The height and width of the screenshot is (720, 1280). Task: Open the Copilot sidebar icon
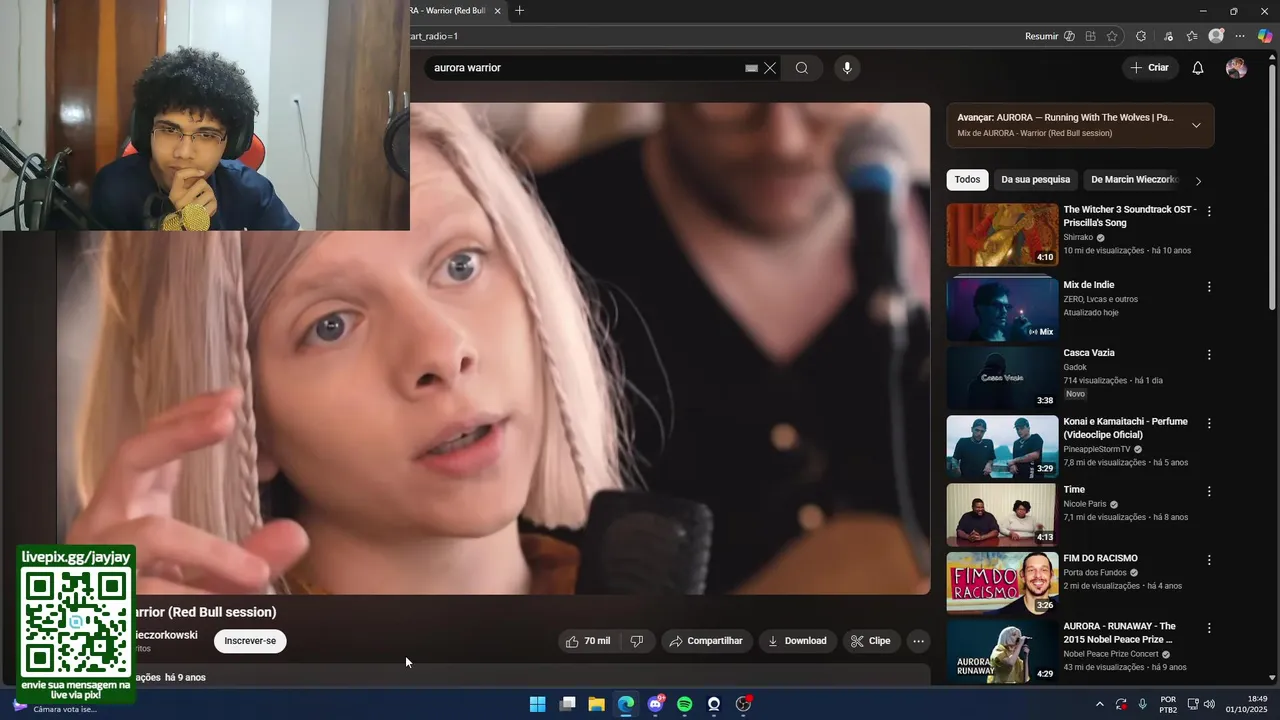[1265, 36]
